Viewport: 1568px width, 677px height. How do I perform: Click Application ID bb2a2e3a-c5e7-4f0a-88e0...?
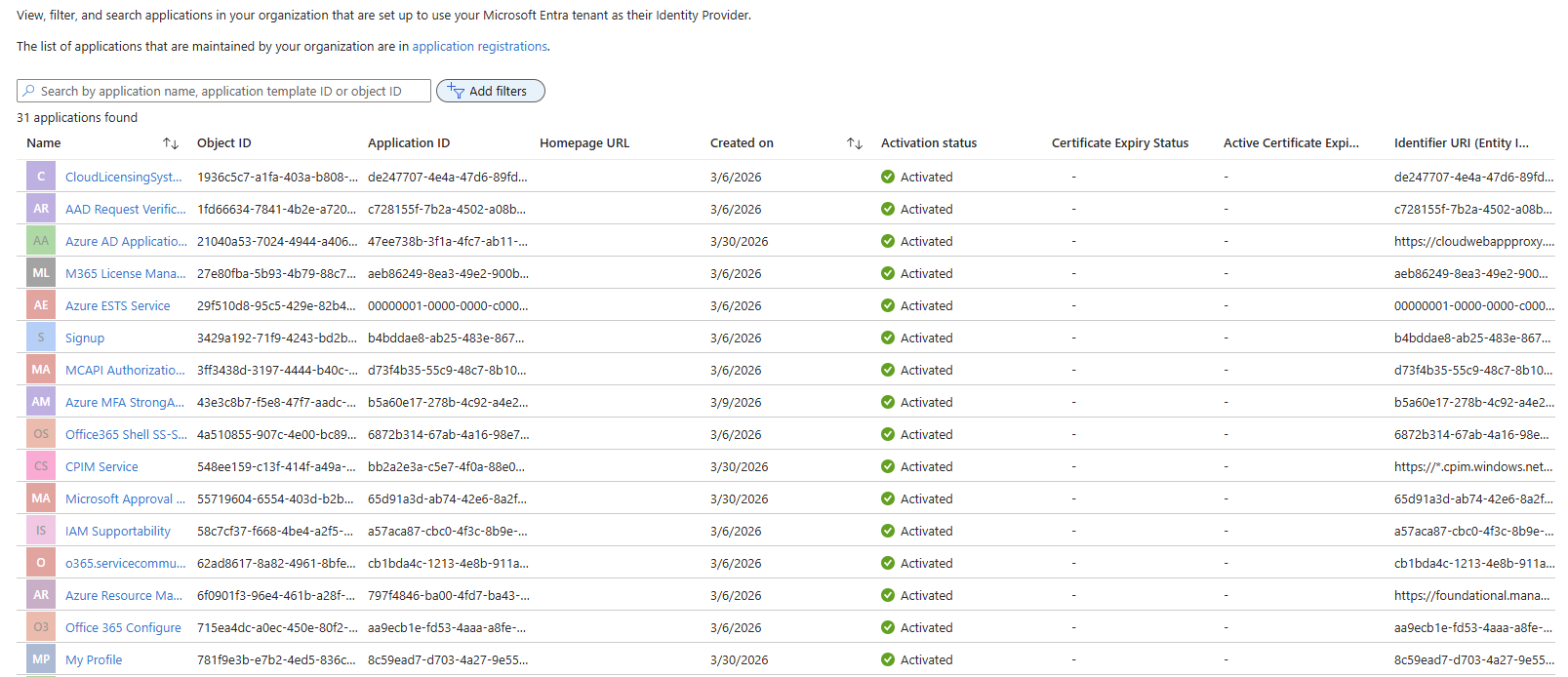pos(447,466)
